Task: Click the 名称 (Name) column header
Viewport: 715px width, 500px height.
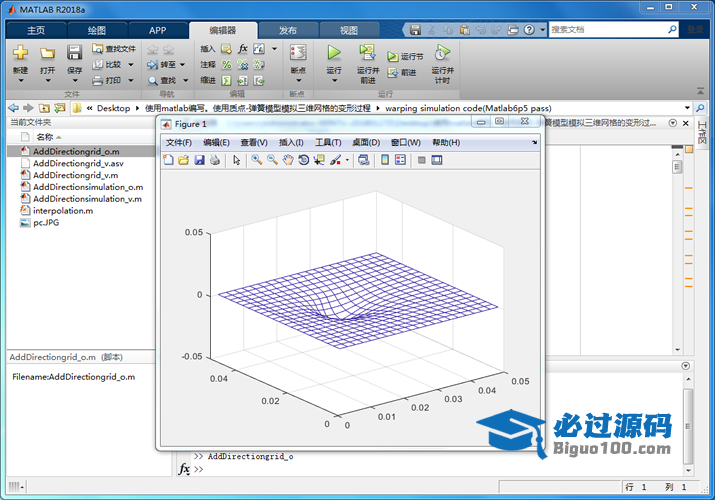Action: [x=45, y=137]
